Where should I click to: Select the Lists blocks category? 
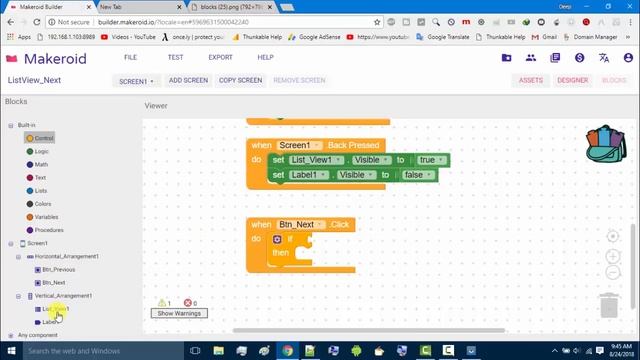click(x=37, y=191)
